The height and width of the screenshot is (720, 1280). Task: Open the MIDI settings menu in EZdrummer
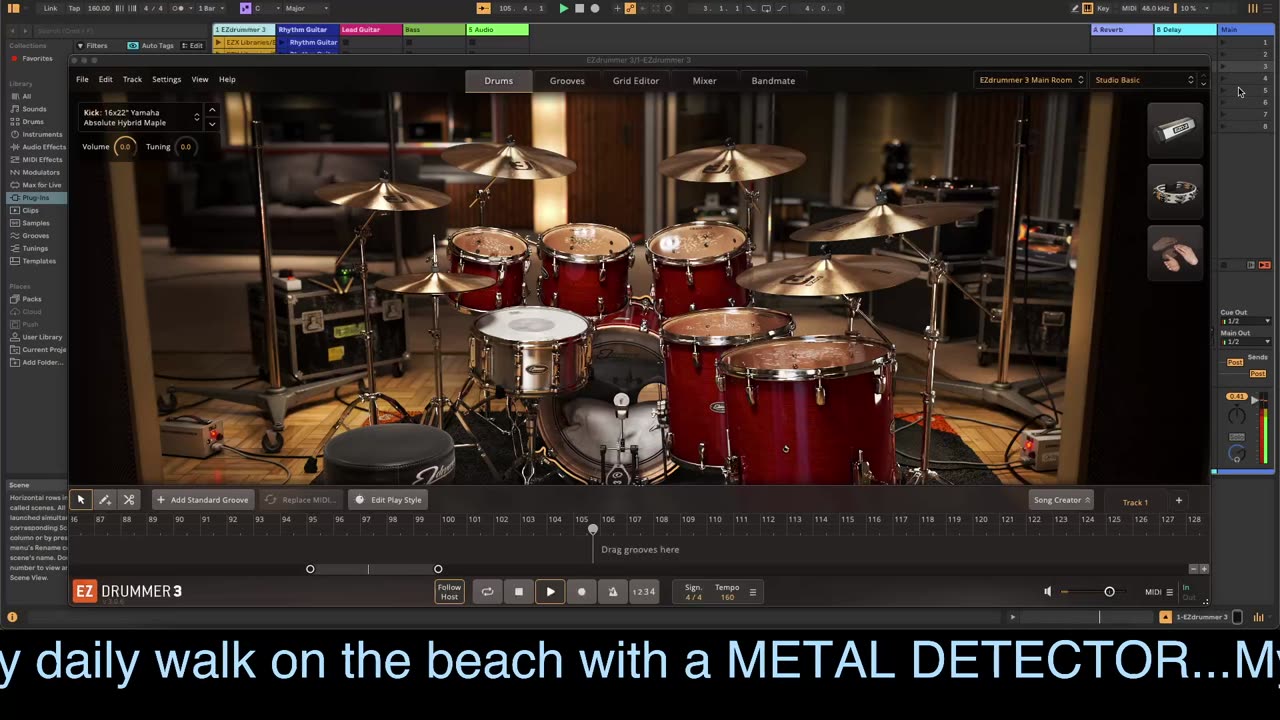click(x=1159, y=591)
